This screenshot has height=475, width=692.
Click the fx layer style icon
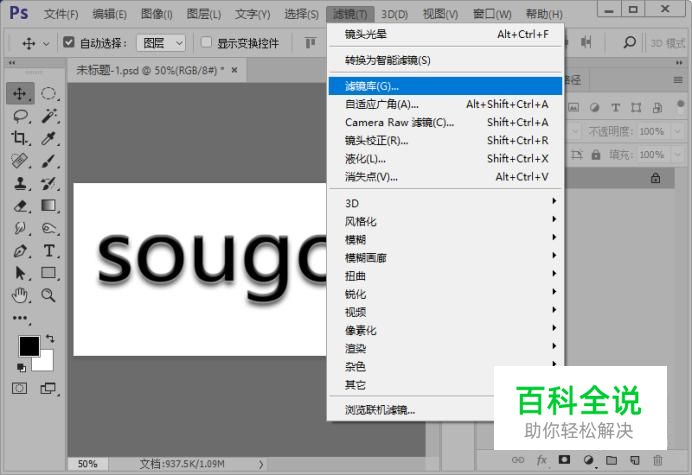point(542,460)
